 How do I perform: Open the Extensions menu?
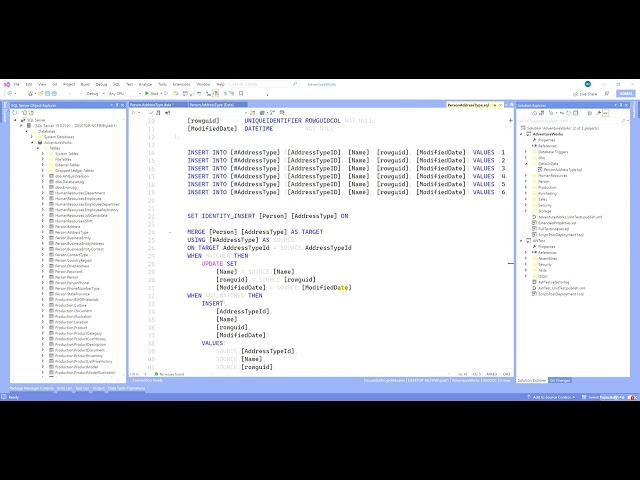(181, 84)
